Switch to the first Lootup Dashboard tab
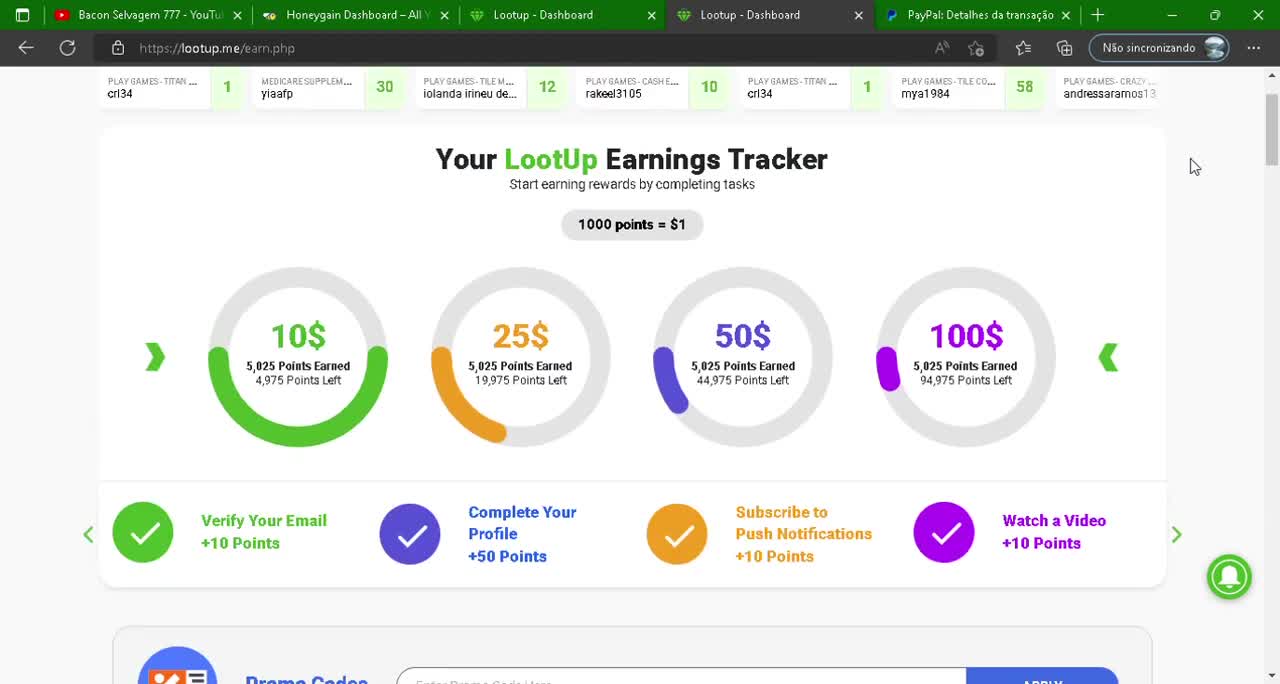Screen dimensions: 1280x684 [563, 15]
